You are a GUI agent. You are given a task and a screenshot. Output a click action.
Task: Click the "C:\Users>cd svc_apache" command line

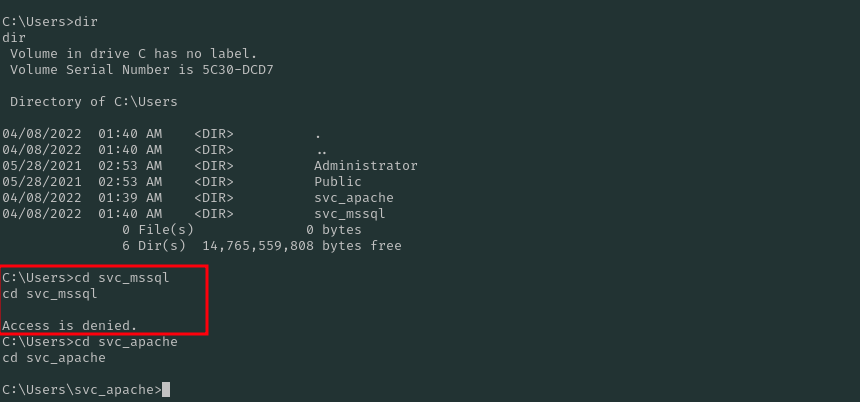[x=89, y=342]
